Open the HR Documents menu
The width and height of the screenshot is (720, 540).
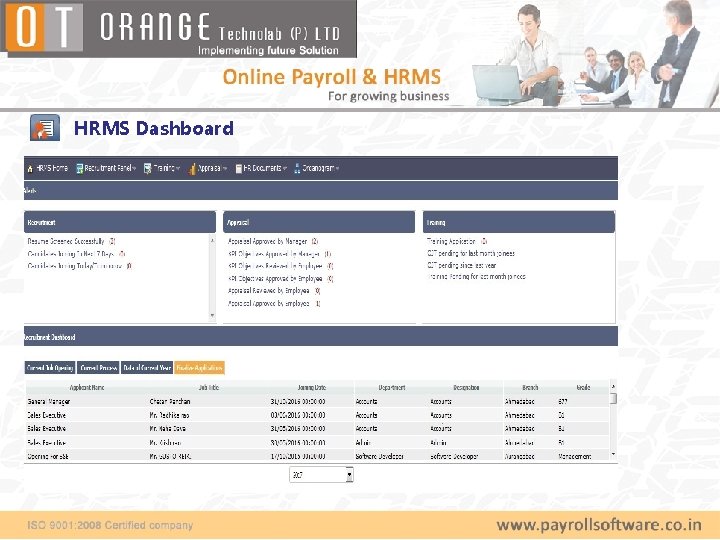[x=261, y=169]
